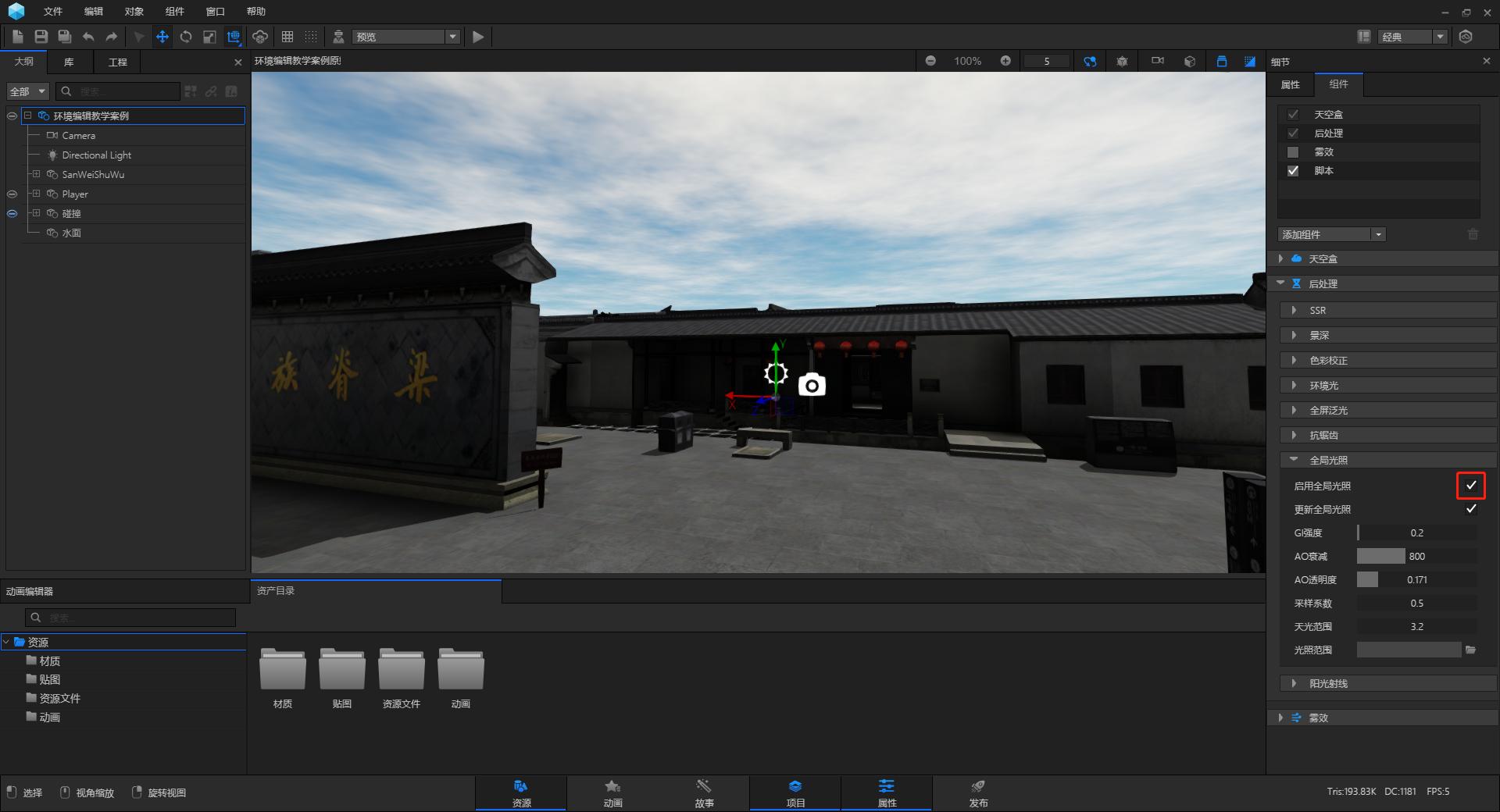The image size is (1500, 812).
Task: Redo the last undone action
Action: tap(112, 37)
